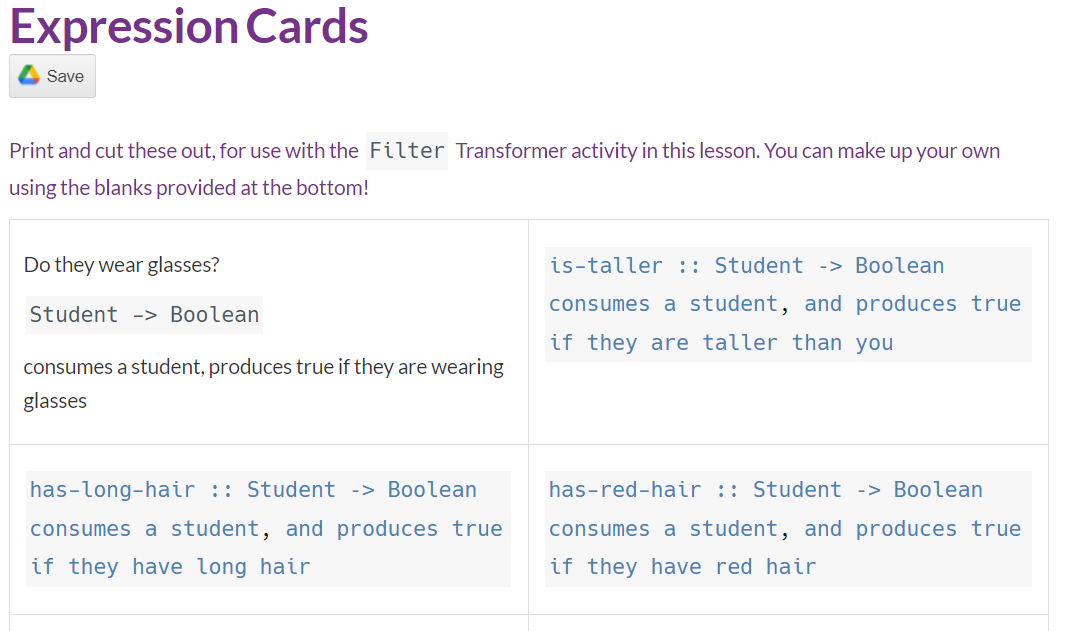This screenshot has width=1090, height=631.
Task: Select the text 'consumes a student, produces true'
Action: [263, 366]
